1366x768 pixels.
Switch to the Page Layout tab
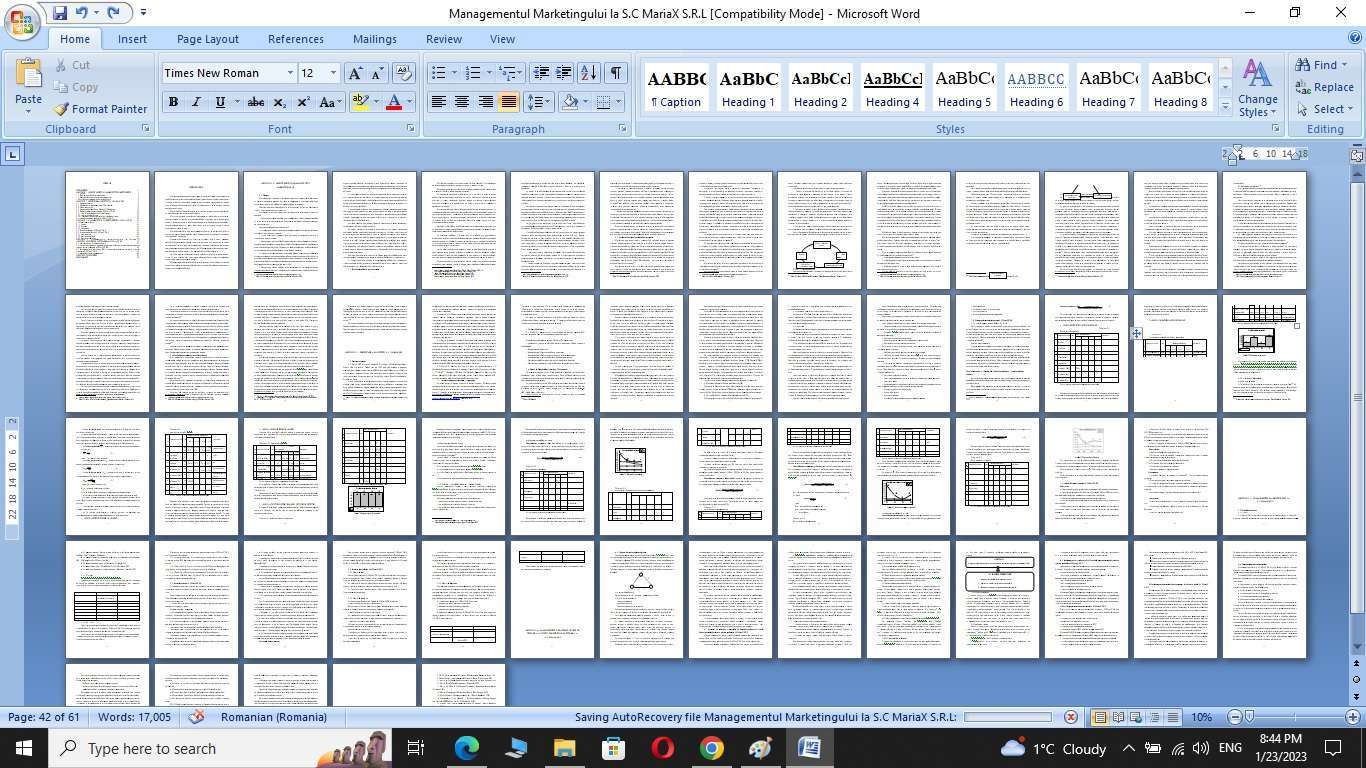coord(207,39)
